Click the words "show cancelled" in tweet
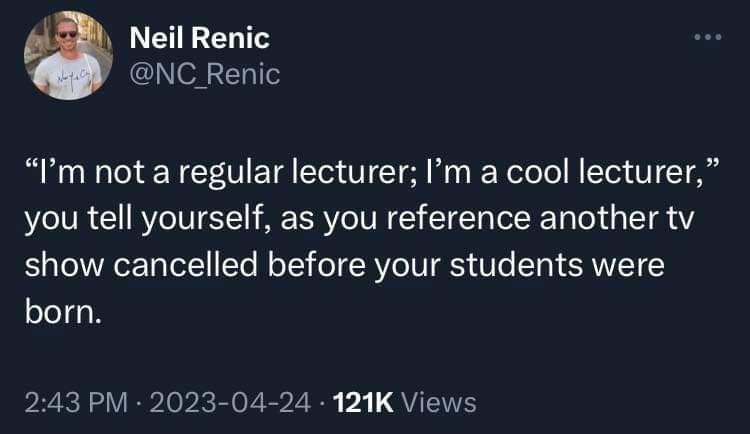Screen dimensions: 750x434 [142, 265]
